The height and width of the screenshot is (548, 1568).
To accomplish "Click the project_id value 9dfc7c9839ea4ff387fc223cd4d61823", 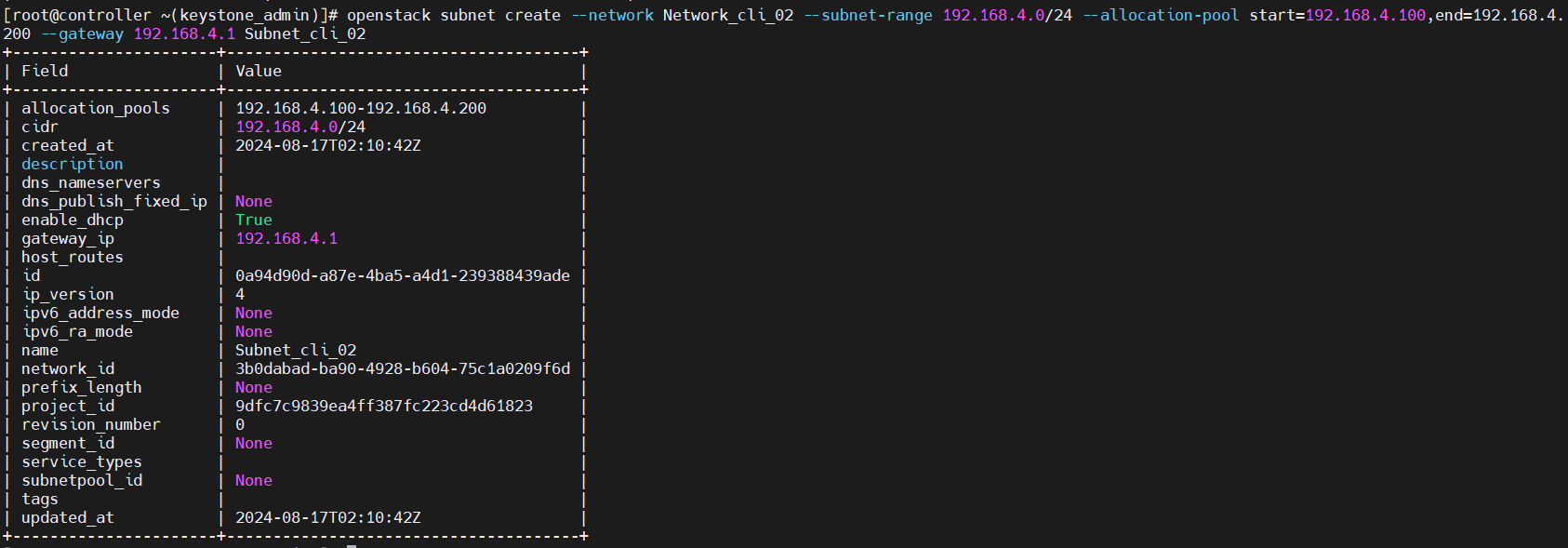I will tap(384, 406).
